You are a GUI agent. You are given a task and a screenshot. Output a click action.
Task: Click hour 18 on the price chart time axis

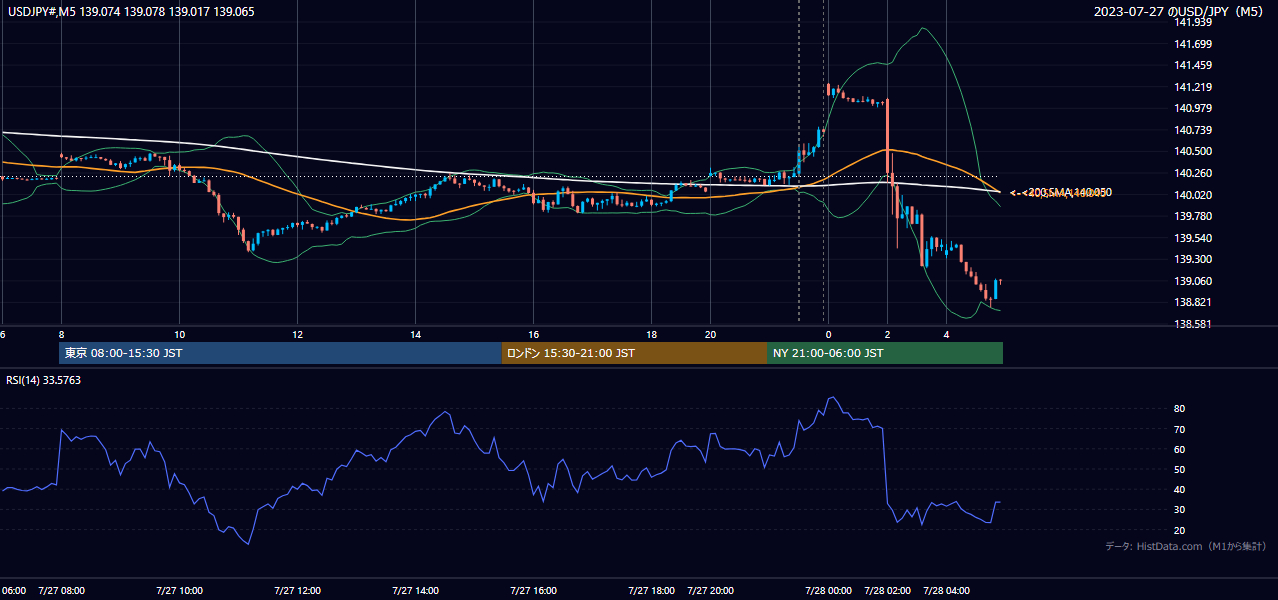pos(652,334)
